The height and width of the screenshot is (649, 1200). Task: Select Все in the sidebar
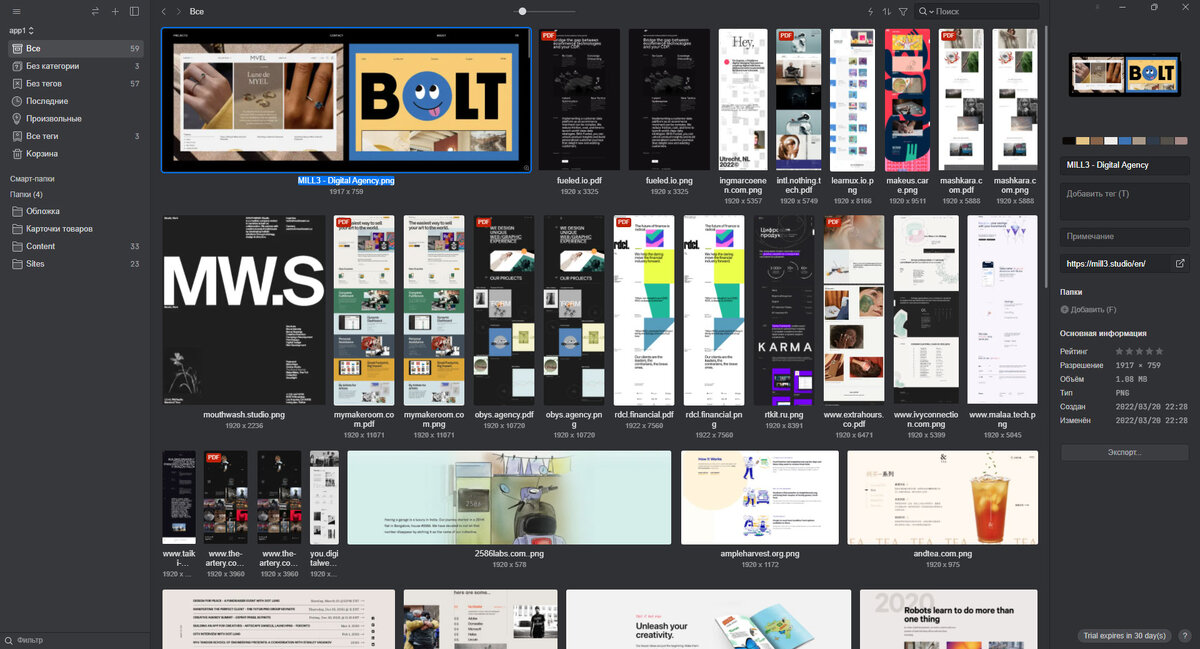(x=75, y=48)
